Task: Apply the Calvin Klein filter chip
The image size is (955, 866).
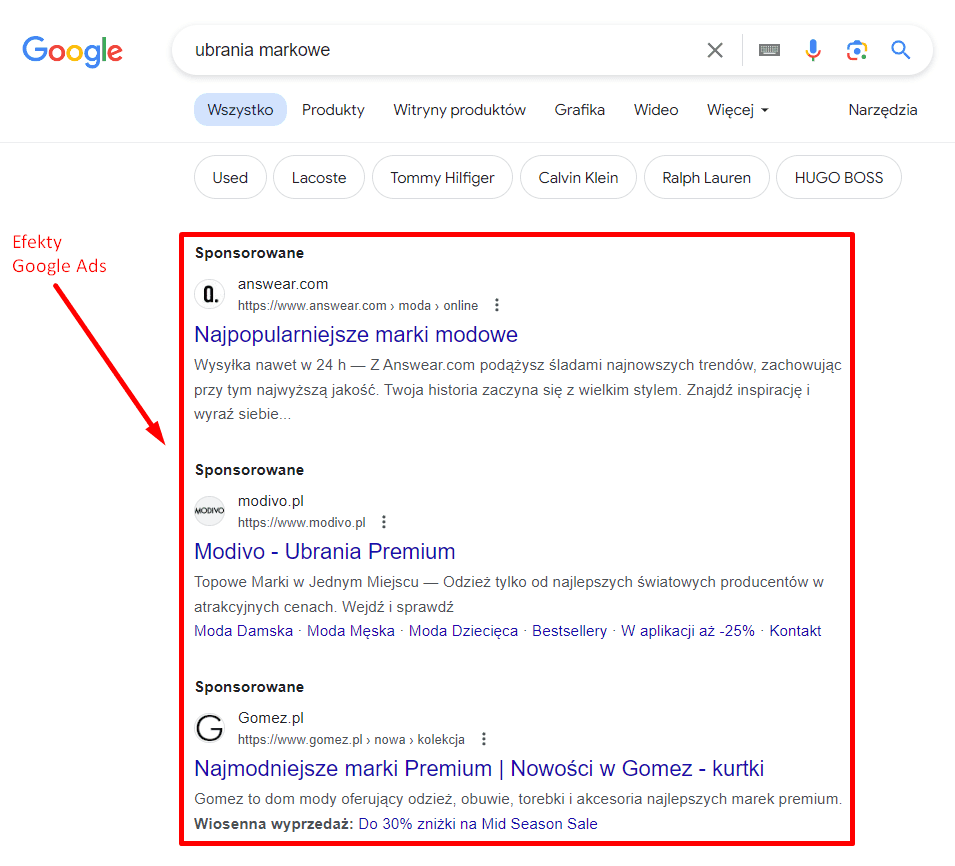Action: click(x=578, y=177)
